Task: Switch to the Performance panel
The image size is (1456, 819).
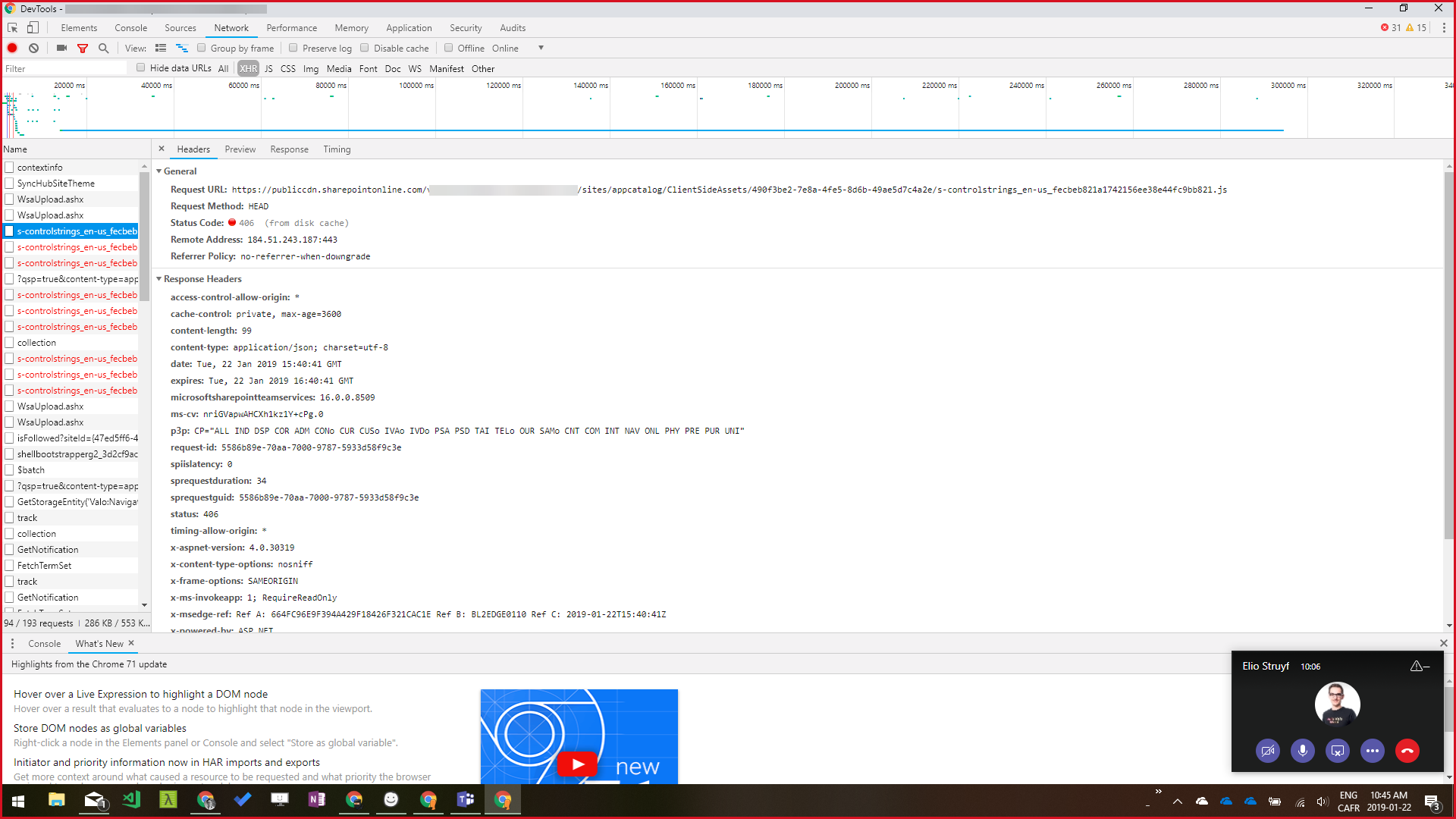Action: (291, 27)
